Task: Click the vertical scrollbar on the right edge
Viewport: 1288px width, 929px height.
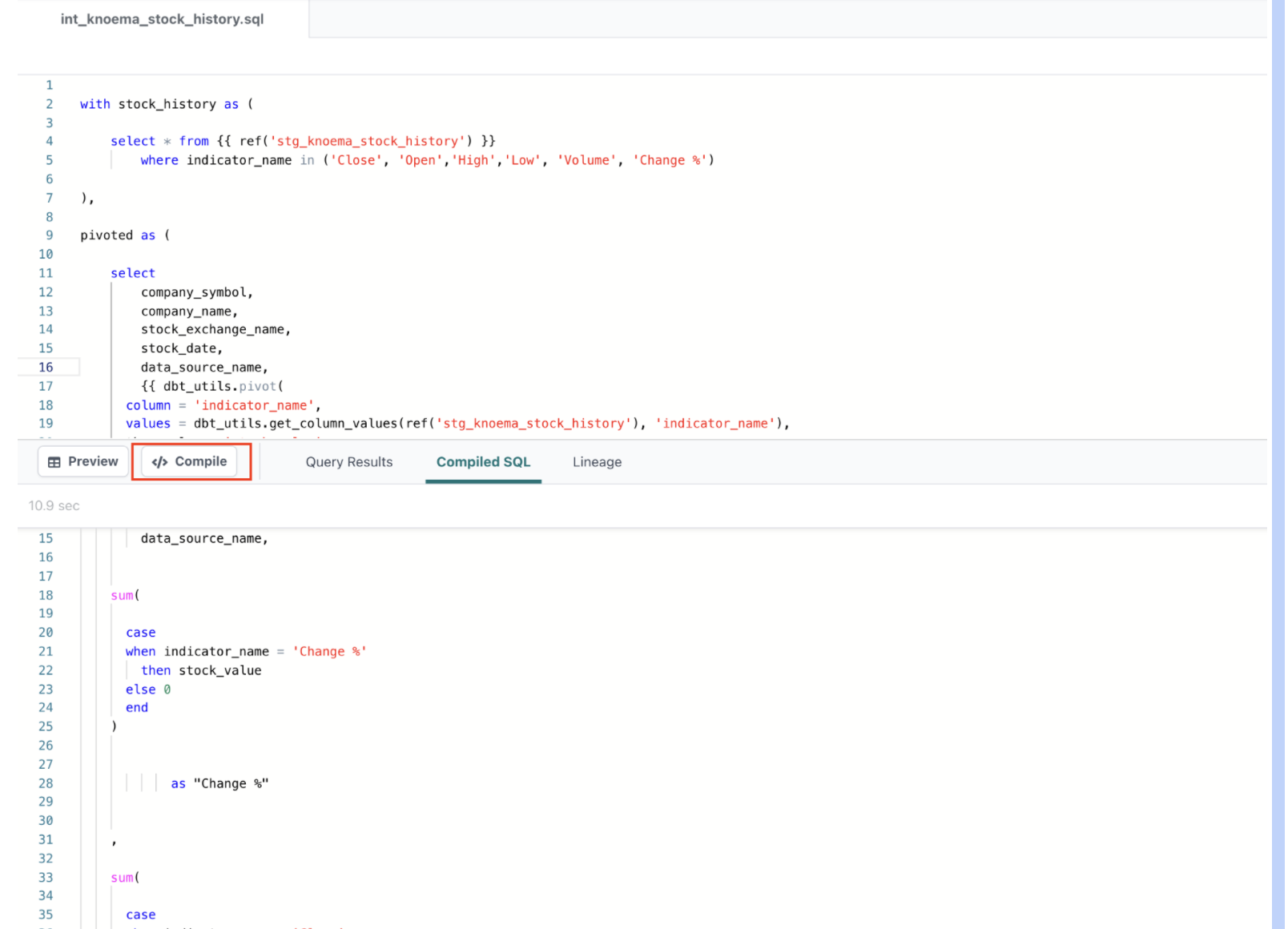Action: coord(1278,464)
